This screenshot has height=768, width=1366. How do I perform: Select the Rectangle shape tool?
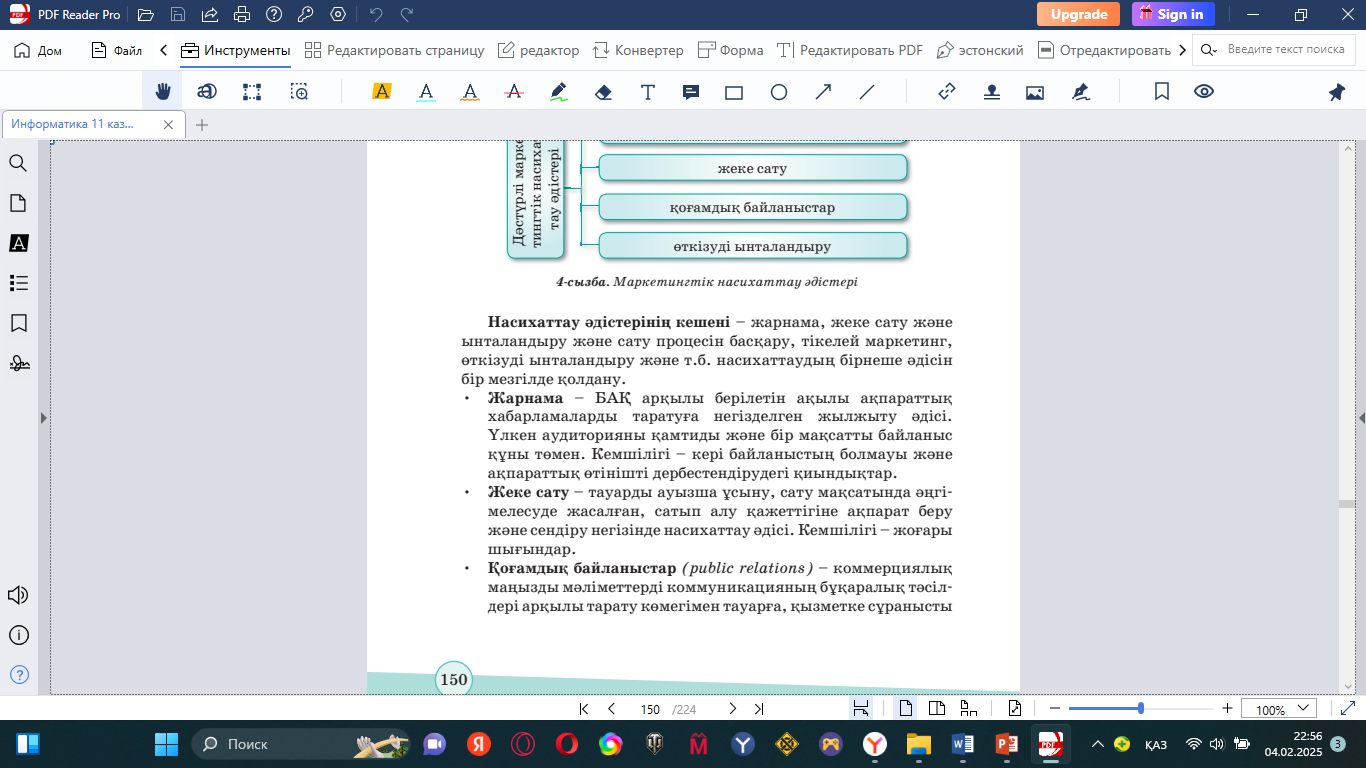[x=734, y=92]
